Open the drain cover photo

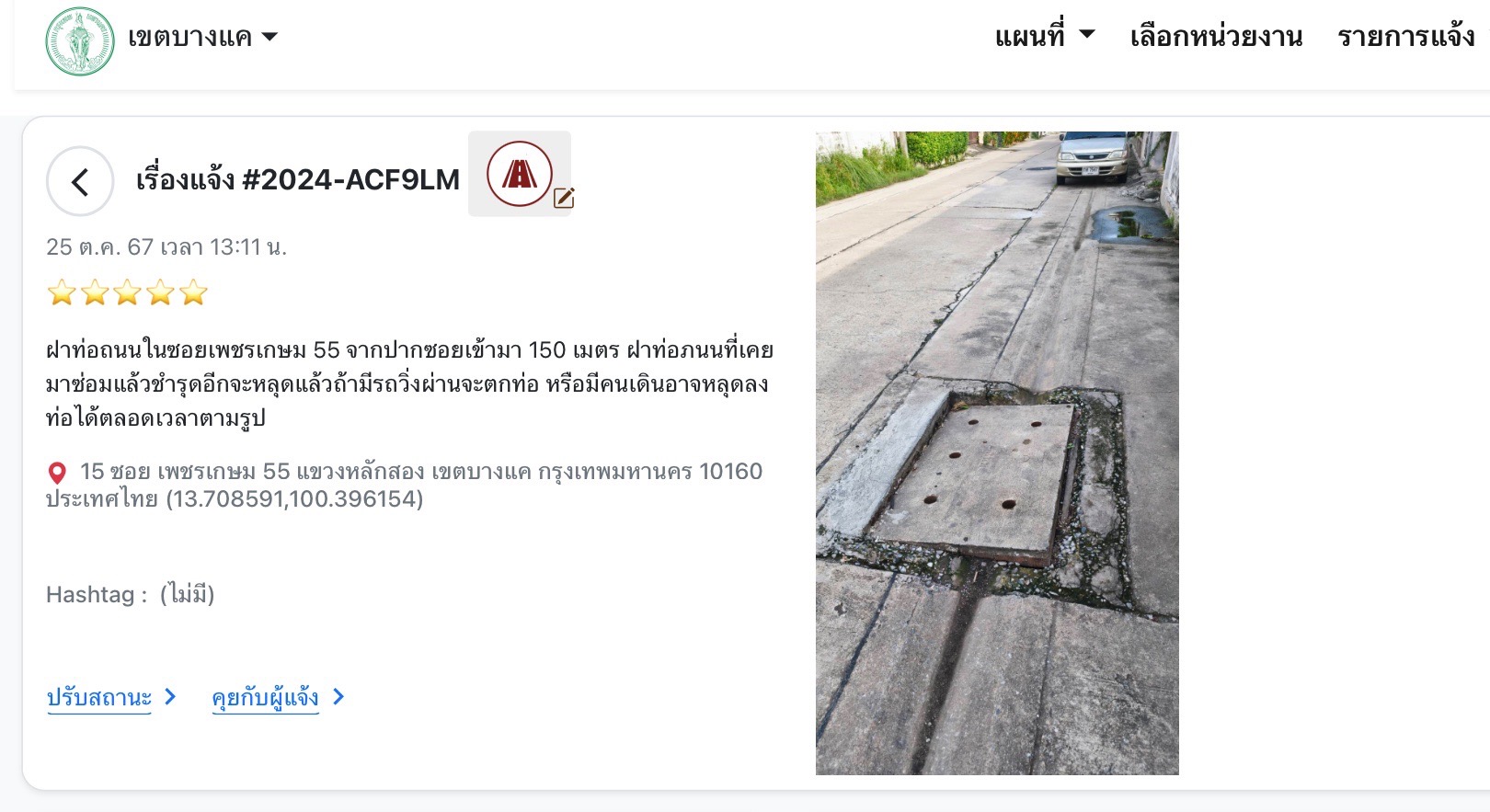(x=997, y=452)
